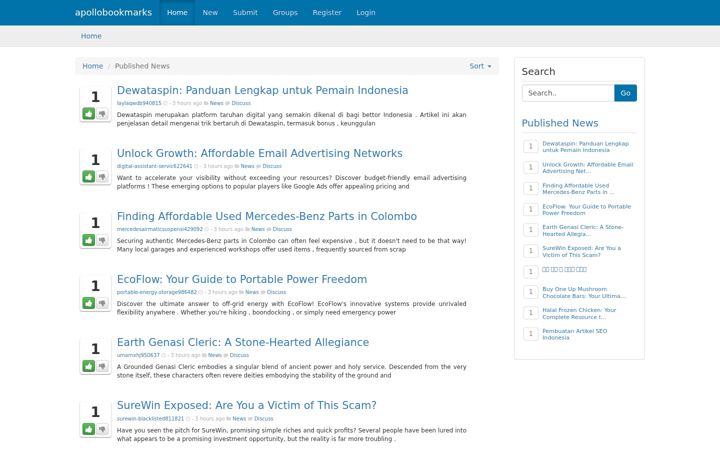
Task: Click author mercedesairmaticsuspensi429092
Action: coord(160,229)
